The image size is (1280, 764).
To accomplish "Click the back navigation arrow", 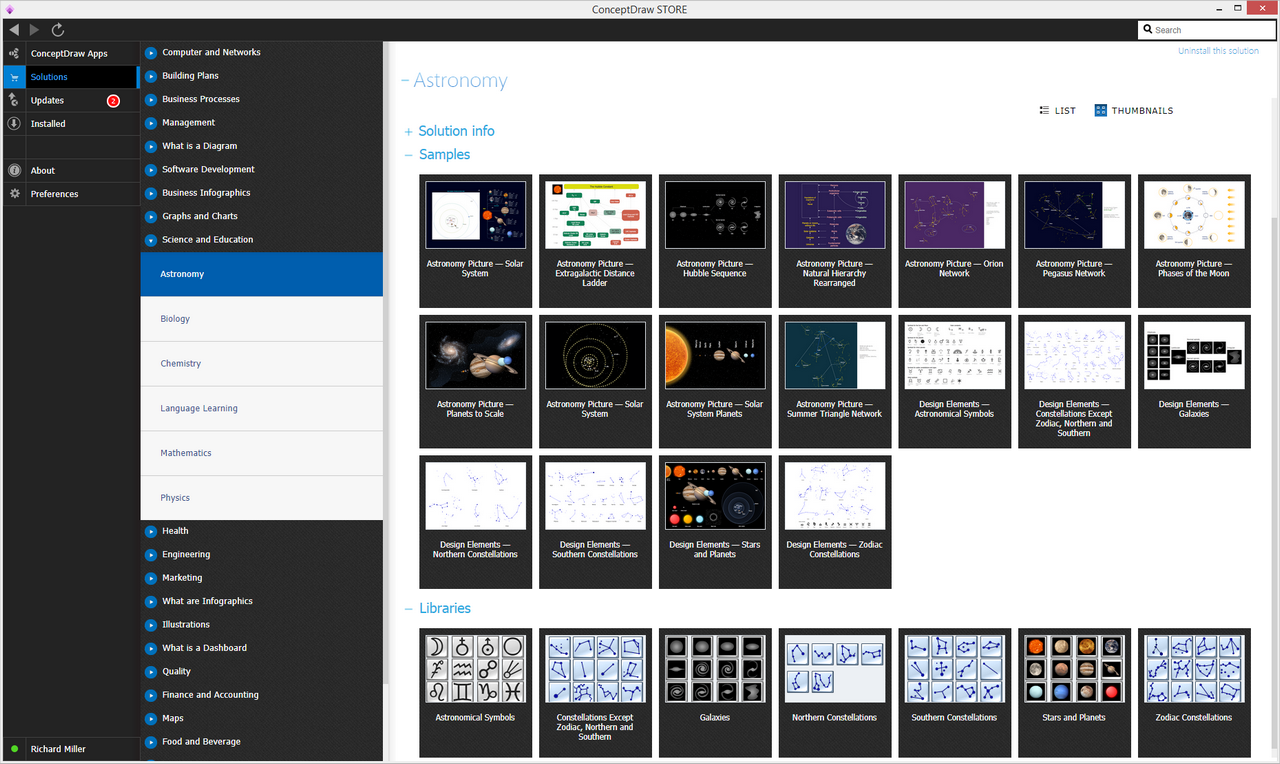I will coord(14,30).
